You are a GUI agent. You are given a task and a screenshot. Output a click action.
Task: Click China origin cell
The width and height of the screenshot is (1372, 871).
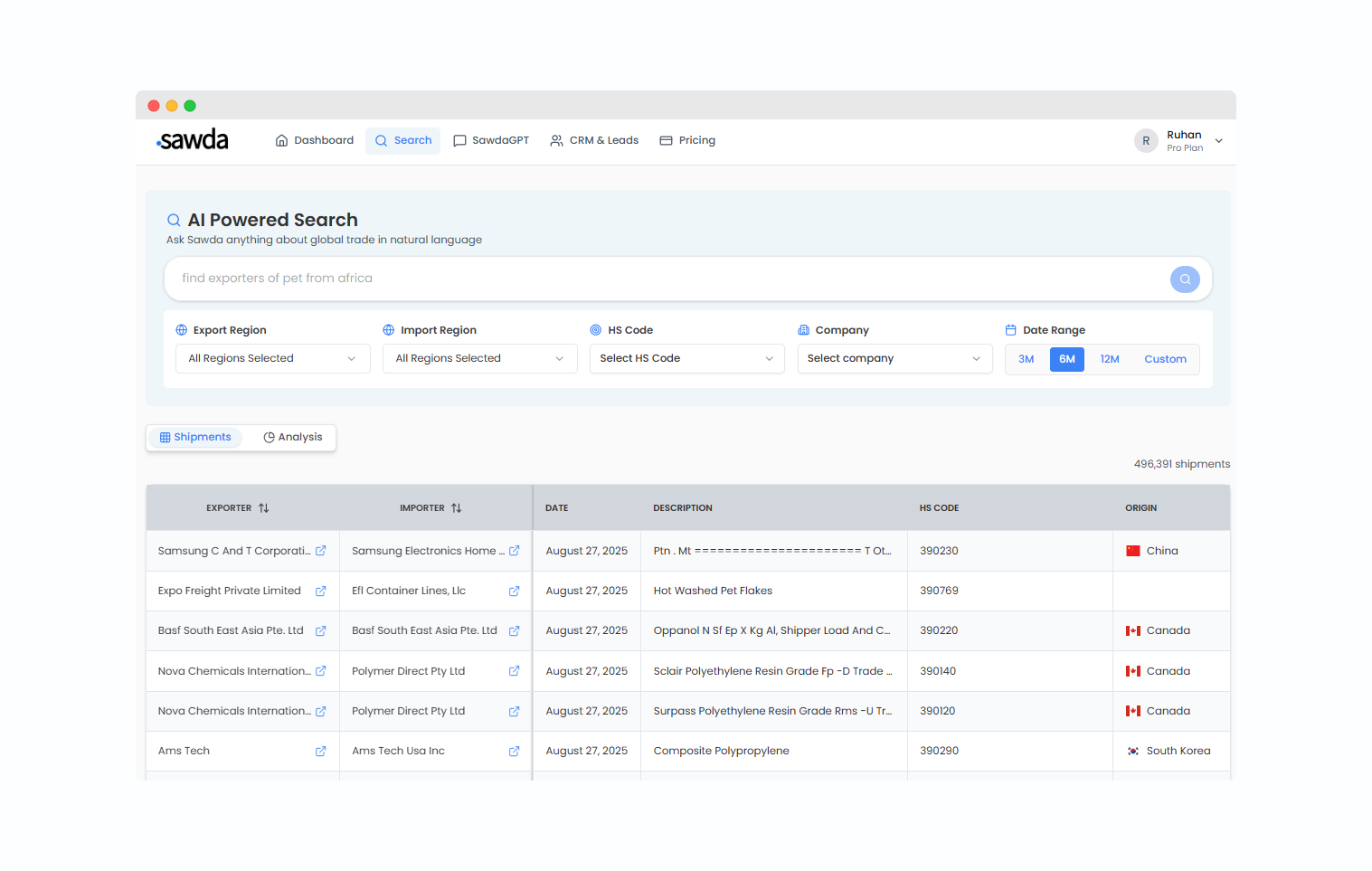coord(1171,551)
